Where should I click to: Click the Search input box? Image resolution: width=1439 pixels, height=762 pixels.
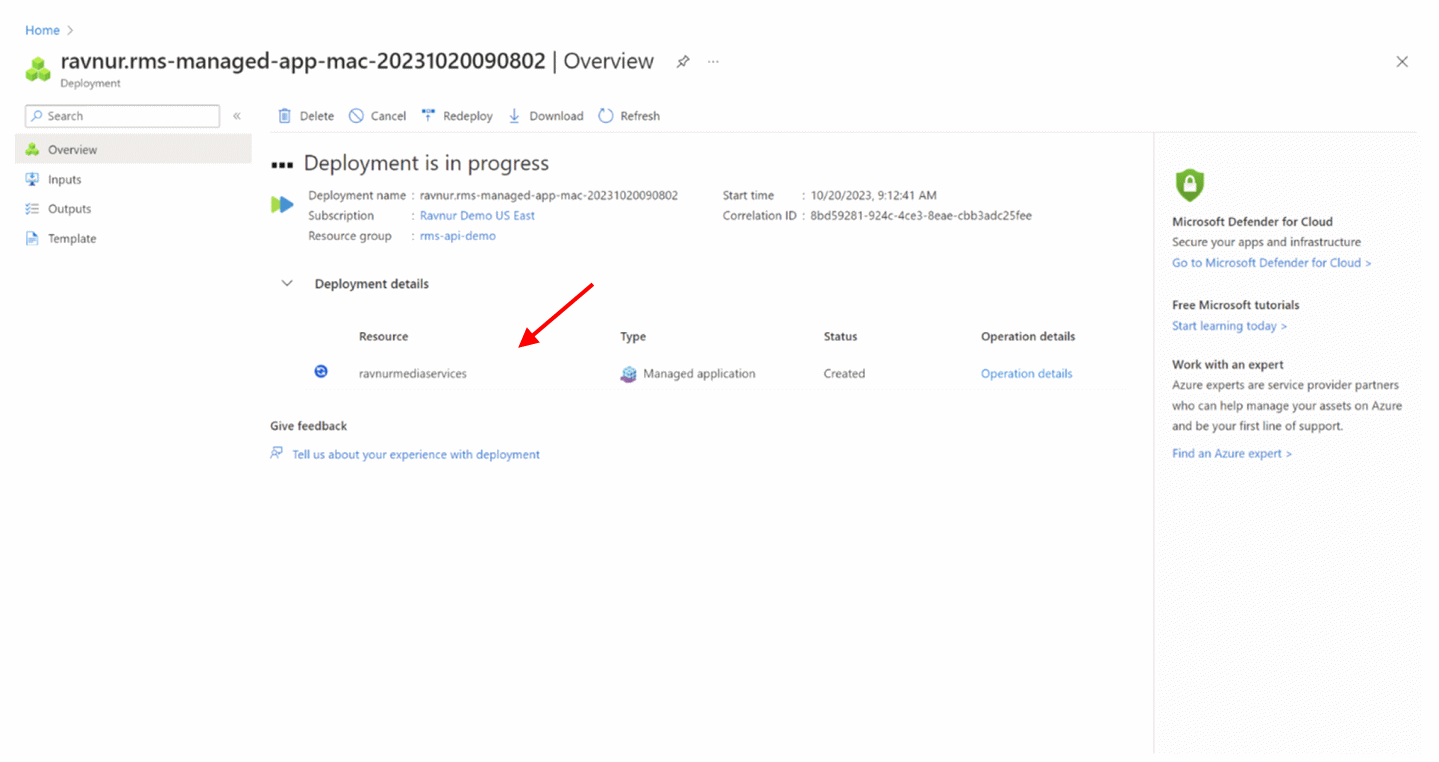122,116
